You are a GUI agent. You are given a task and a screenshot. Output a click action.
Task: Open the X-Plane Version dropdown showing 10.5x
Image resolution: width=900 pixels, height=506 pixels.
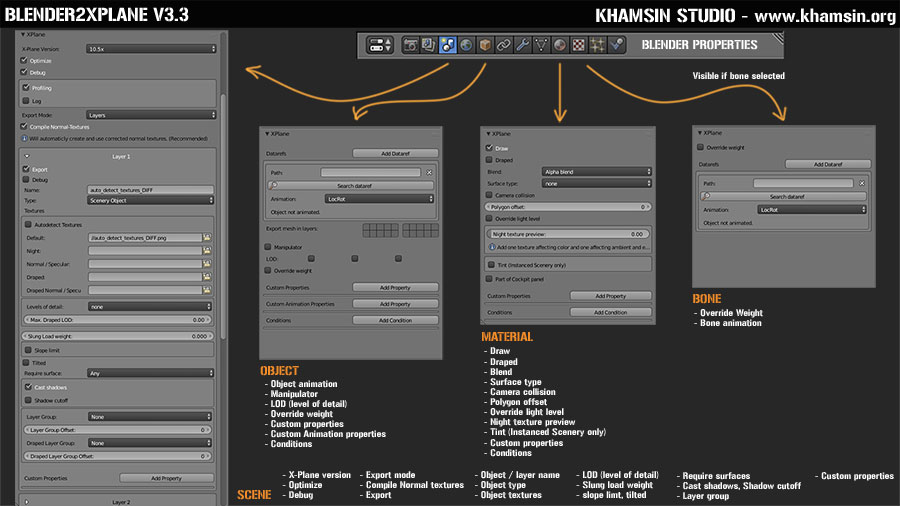[x=151, y=49]
